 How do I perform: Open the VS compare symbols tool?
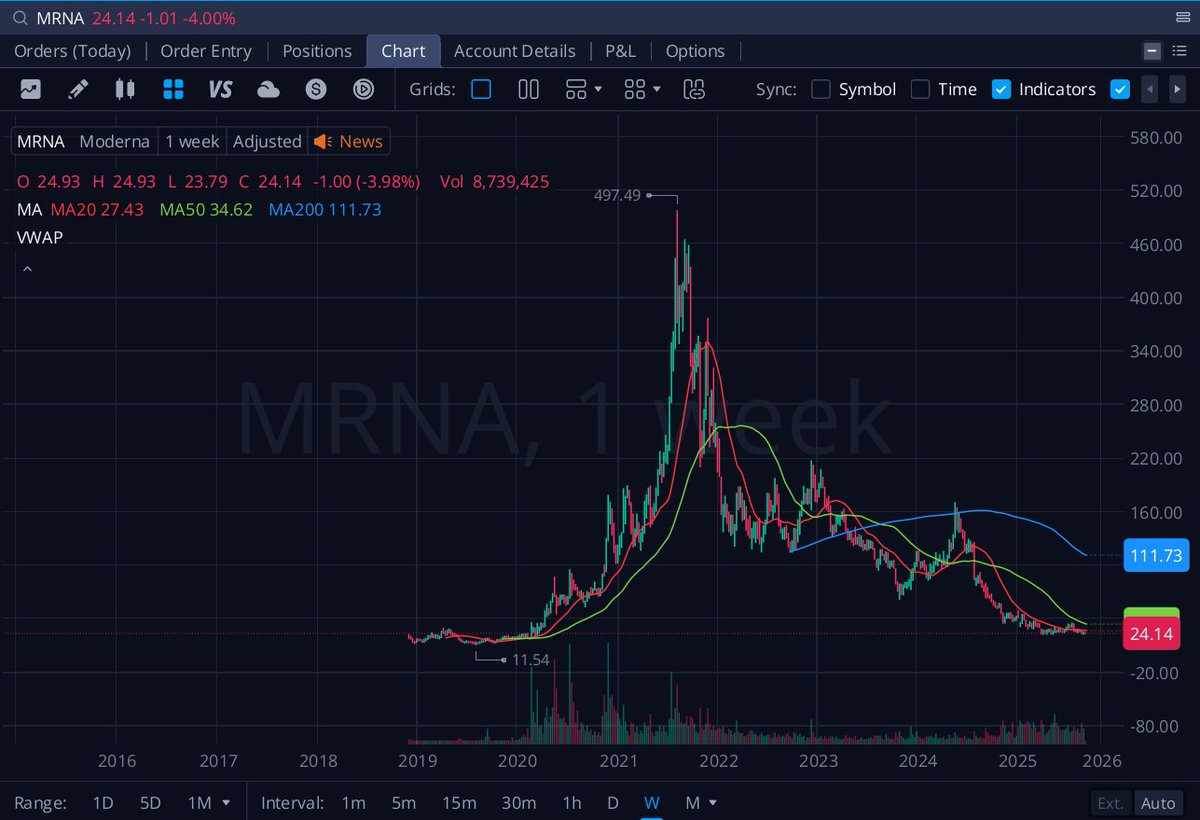pos(220,89)
